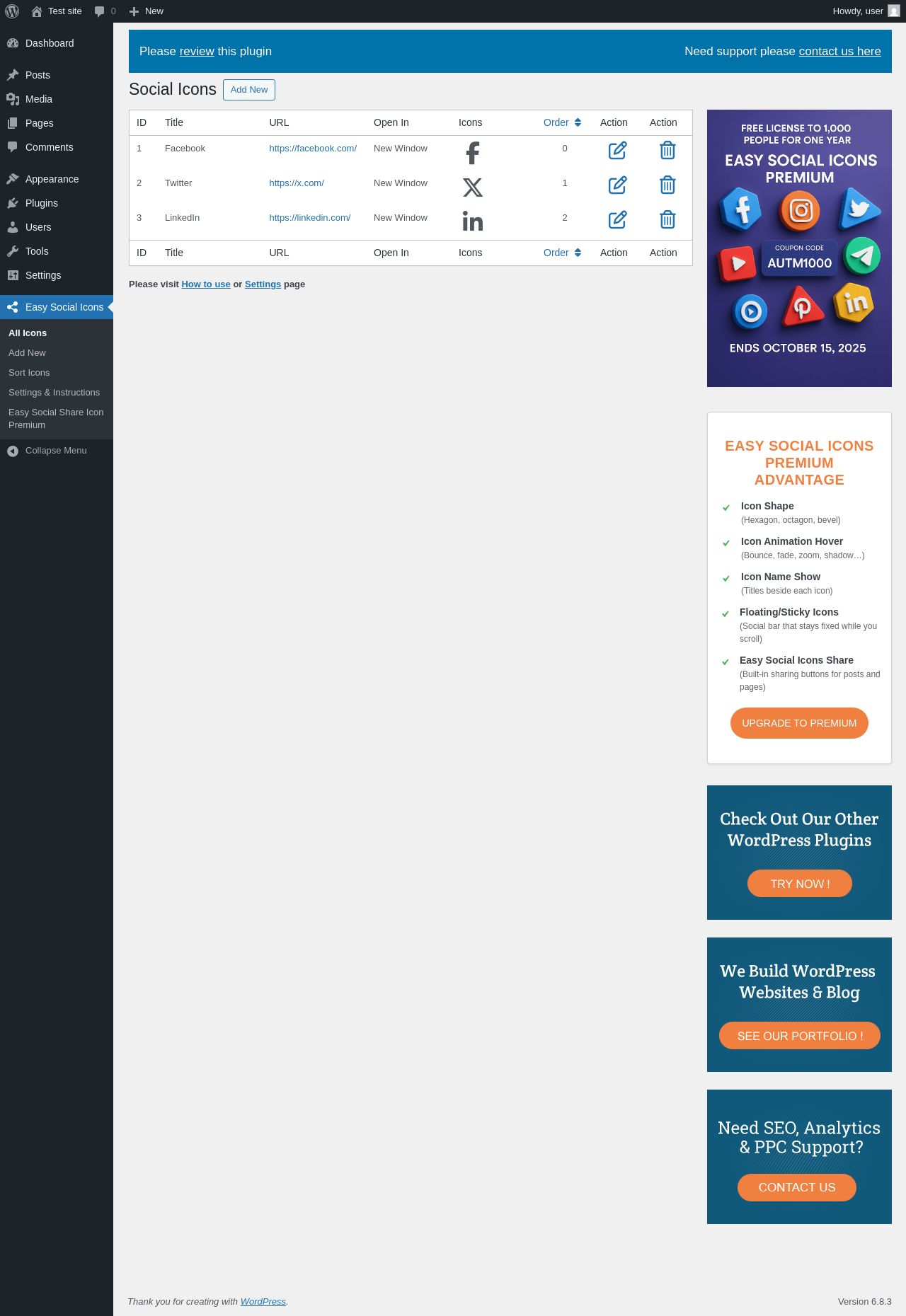
Task: Open the Media library menu
Action: click(x=57, y=99)
